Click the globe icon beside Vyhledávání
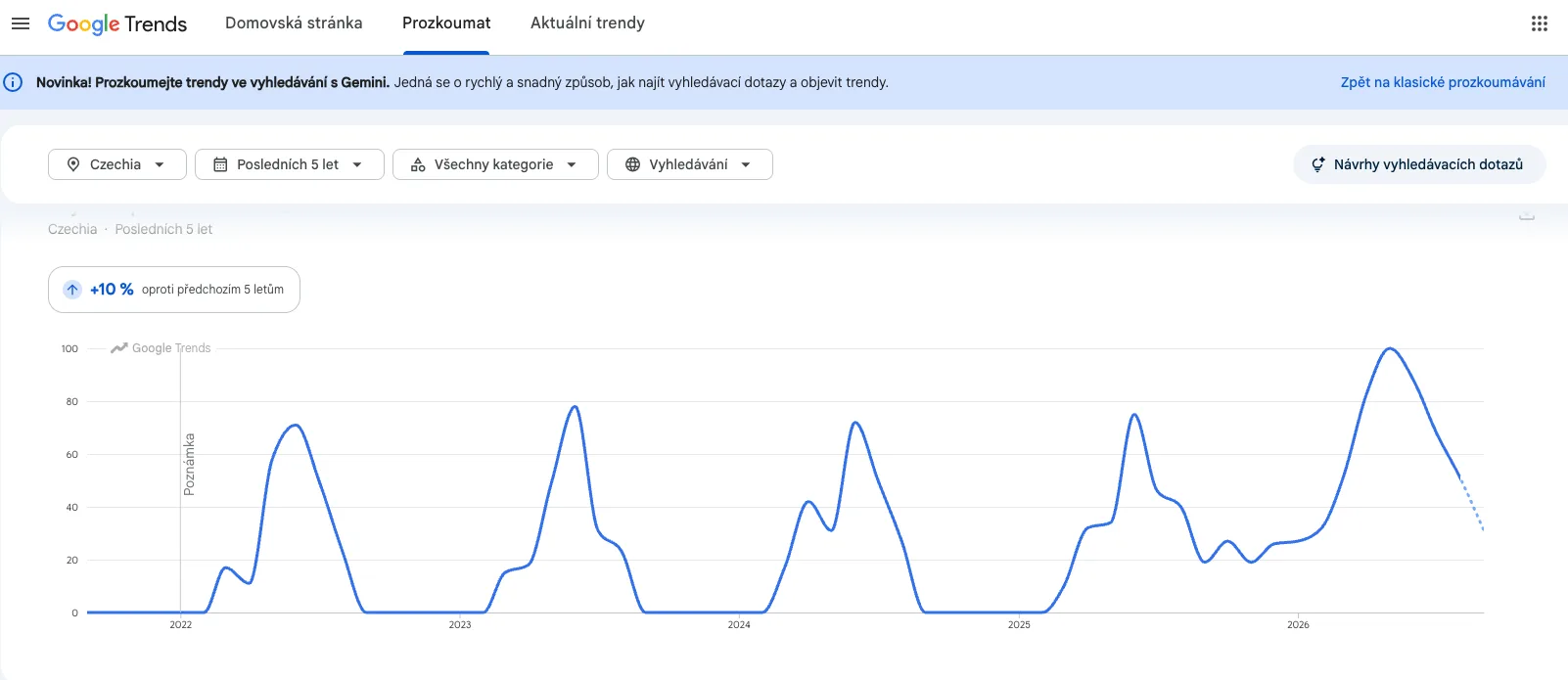The image size is (1568, 680). (x=632, y=164)
